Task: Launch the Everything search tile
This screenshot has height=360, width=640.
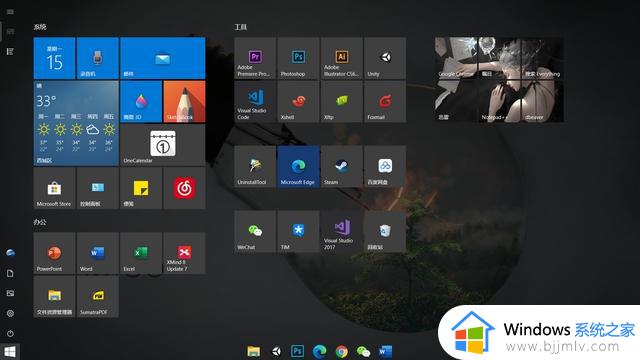Action: tap(542, 58)
